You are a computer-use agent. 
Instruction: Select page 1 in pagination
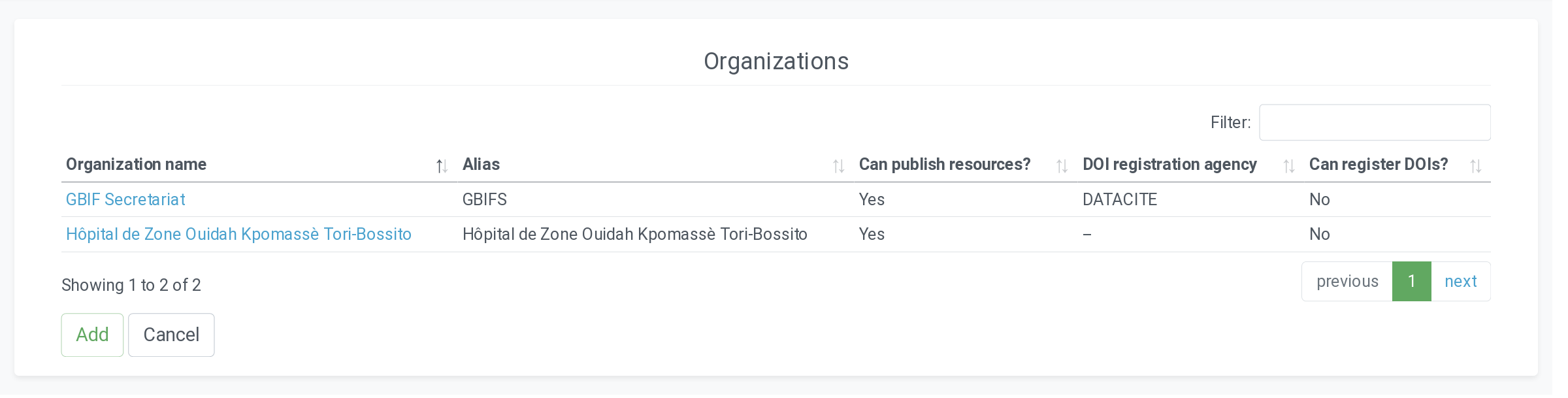(1411, 282)
